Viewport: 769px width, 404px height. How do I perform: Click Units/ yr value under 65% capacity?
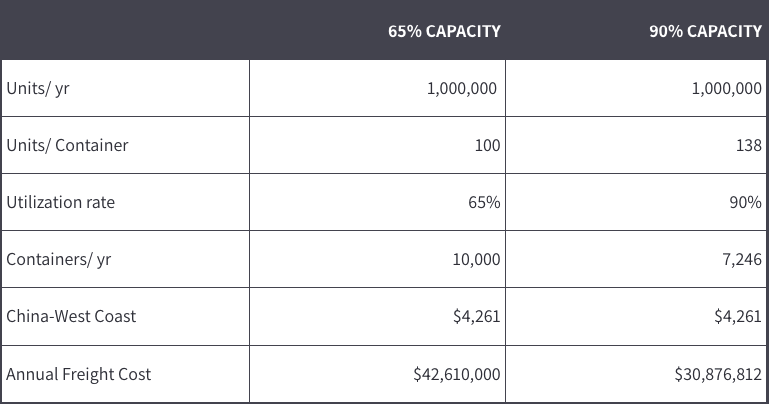[463, 88]
